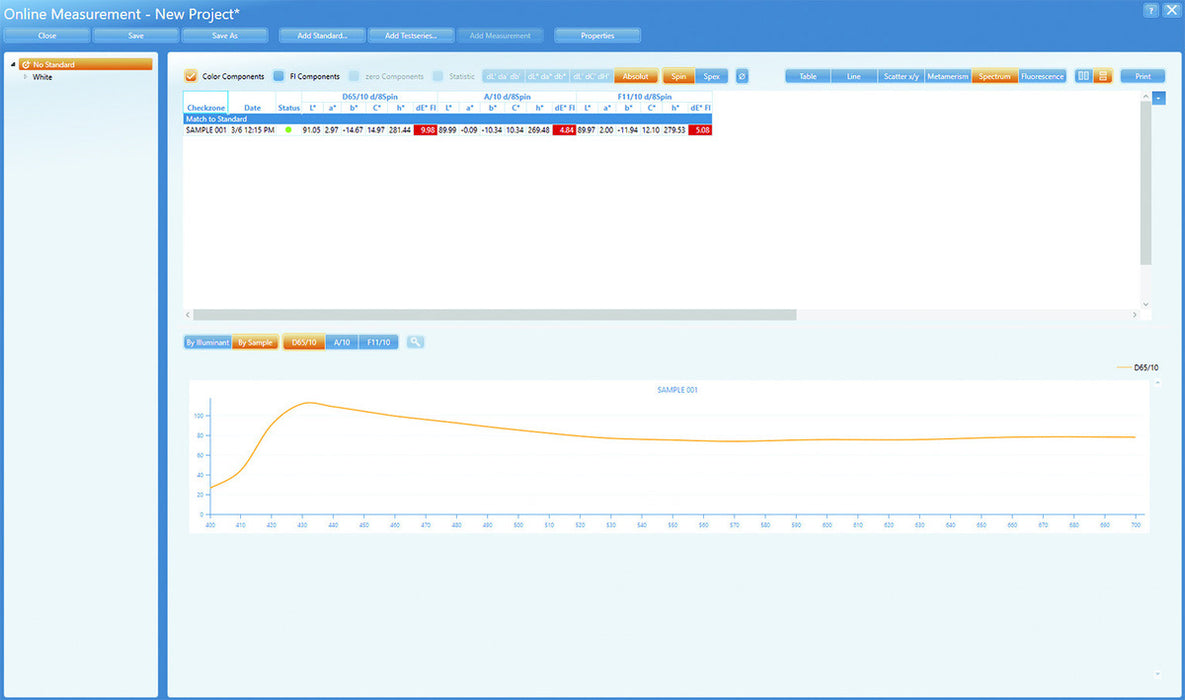Enable the FI Components checkbox
The height and width of the screenshot is (700, 1185).
click(280, 76)
